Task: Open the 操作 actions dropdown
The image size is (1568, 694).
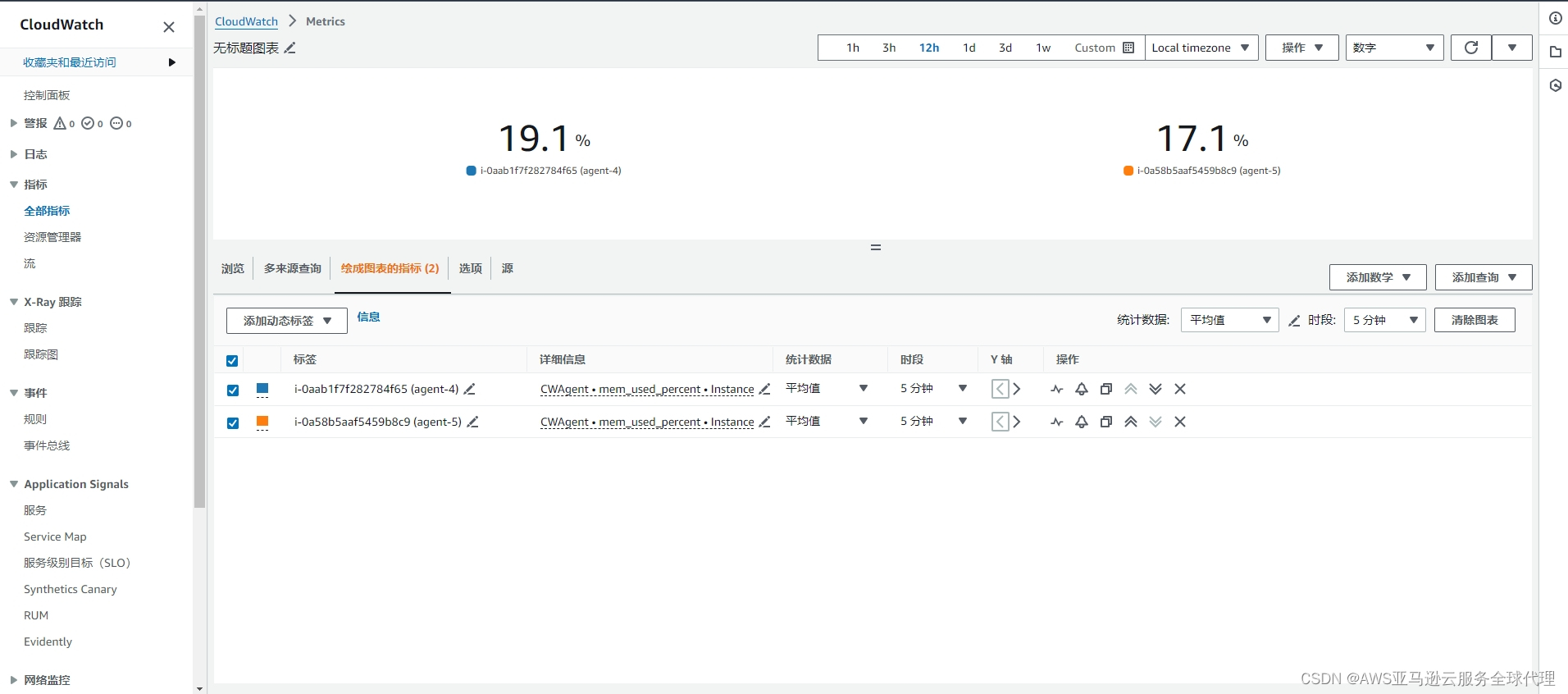Action: click(1302, 48)
